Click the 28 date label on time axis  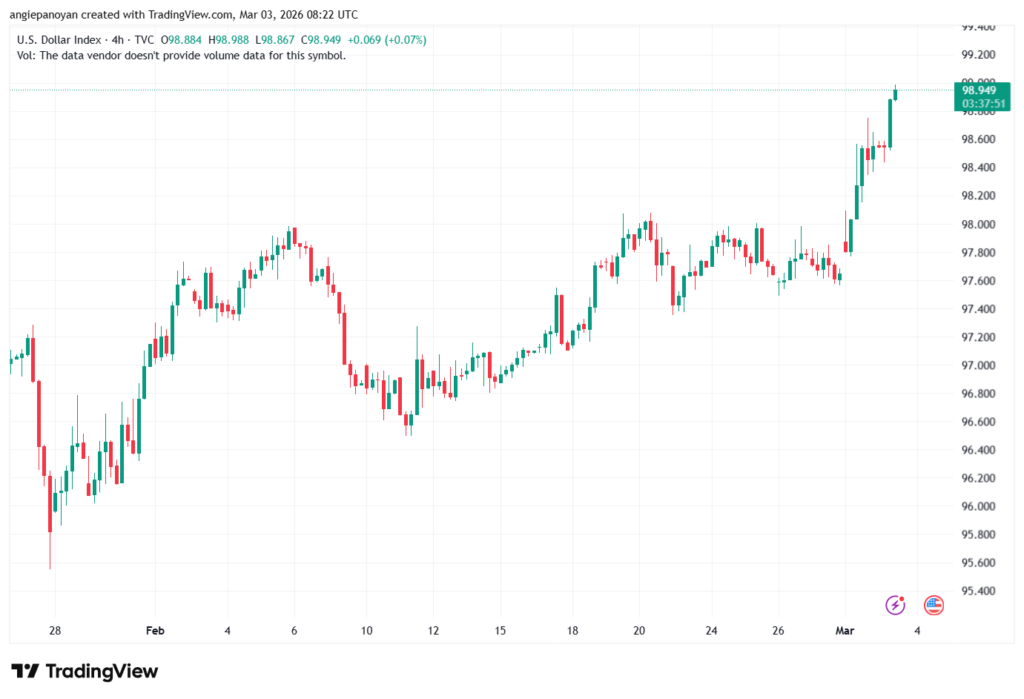pyautogui.click(x=55, y=631)
